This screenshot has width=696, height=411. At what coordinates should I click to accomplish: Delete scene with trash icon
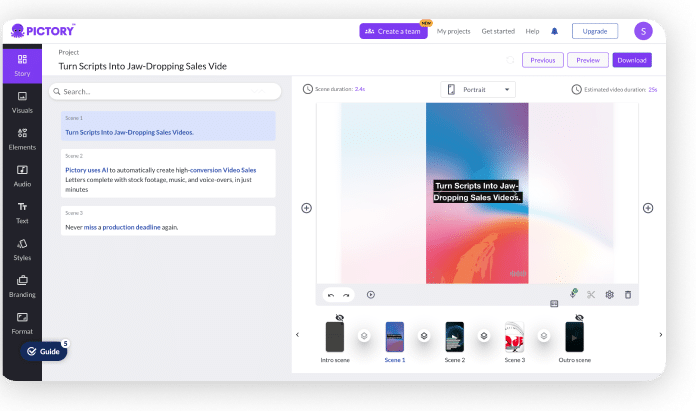click(628, 295)
